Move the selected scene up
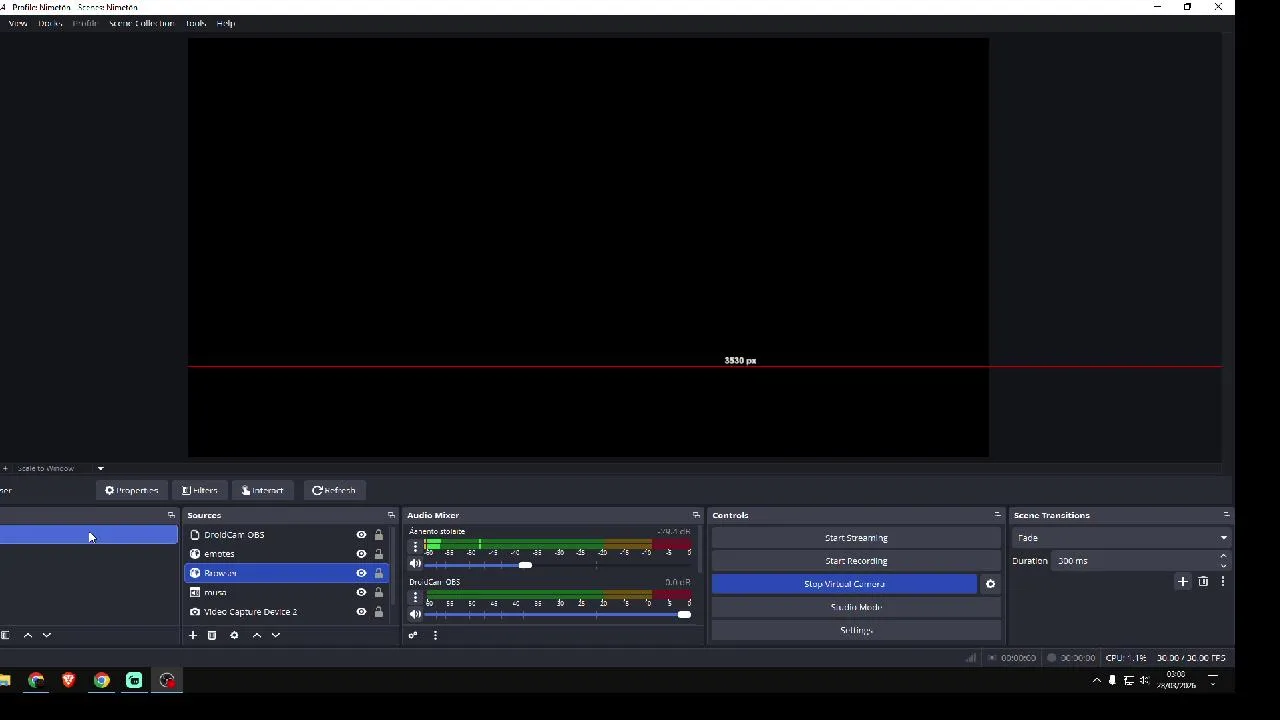This screenshot has height=720, width=1280. click(28, 635)
